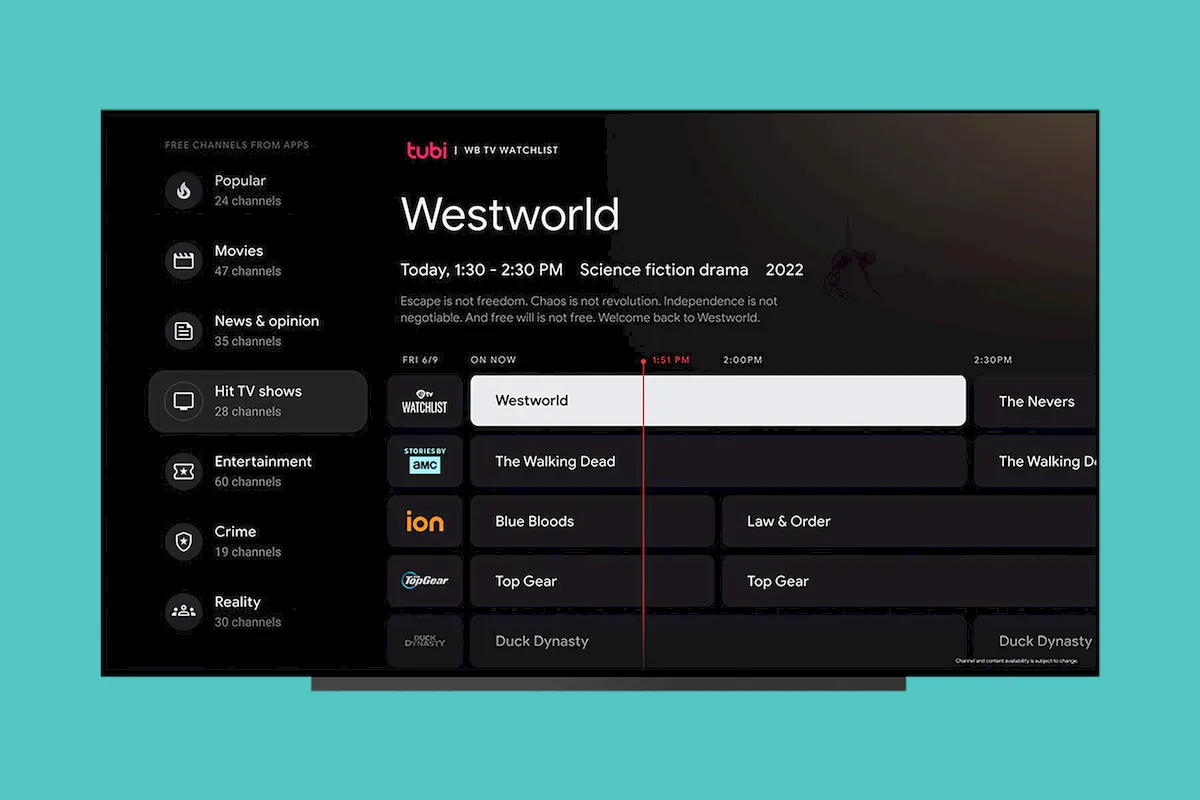Viewport: 1200px width, 800px height.
Task: Select the Movies clapperboard icon
Action: tap(184, 260)
